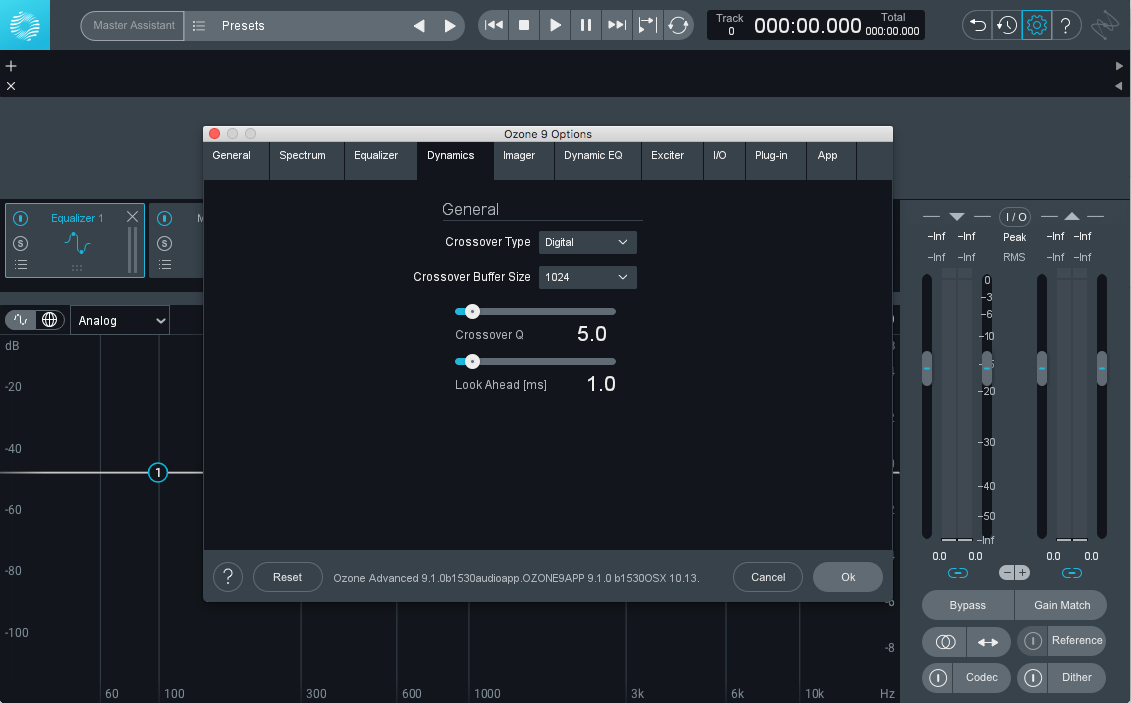Click the Crossover Q slider handle

(x=473, y=311)
